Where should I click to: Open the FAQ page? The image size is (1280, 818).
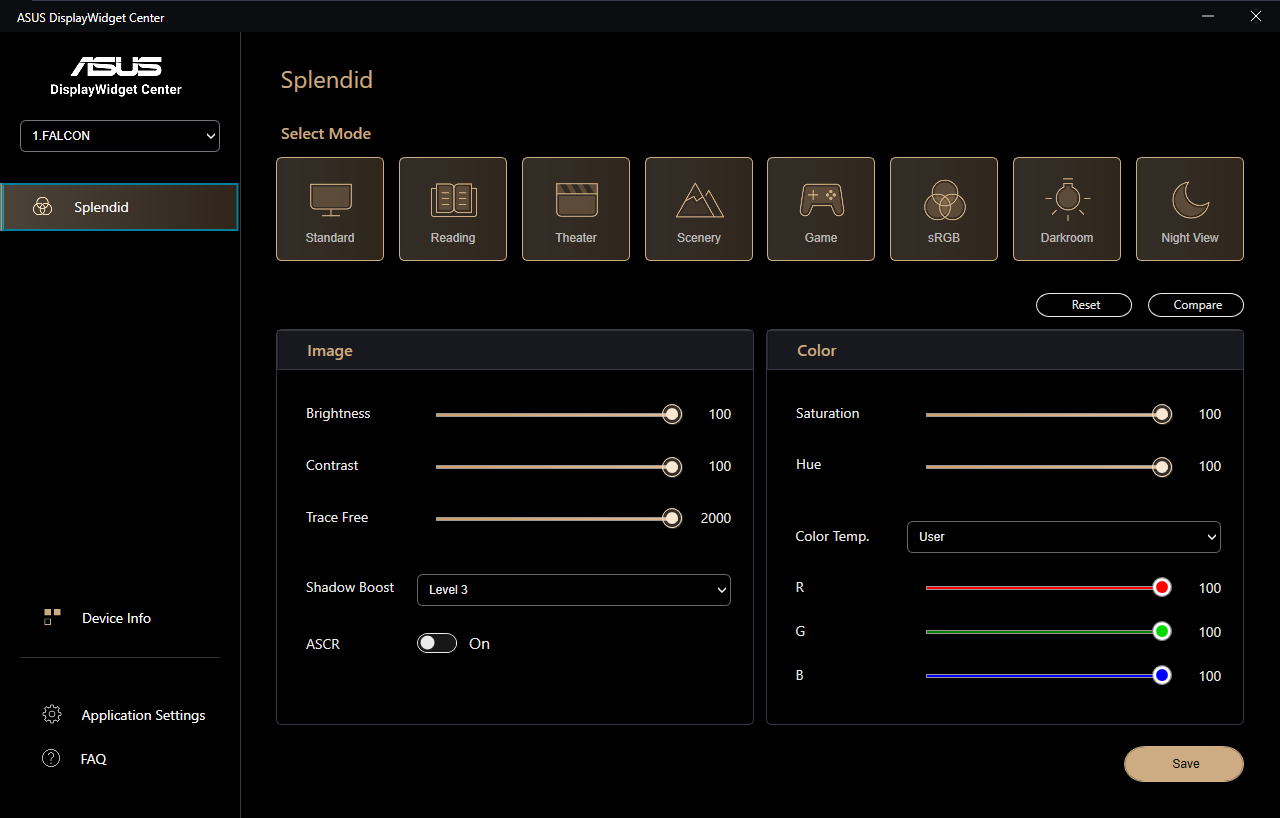pyautogui.click(x=93, y=759)
